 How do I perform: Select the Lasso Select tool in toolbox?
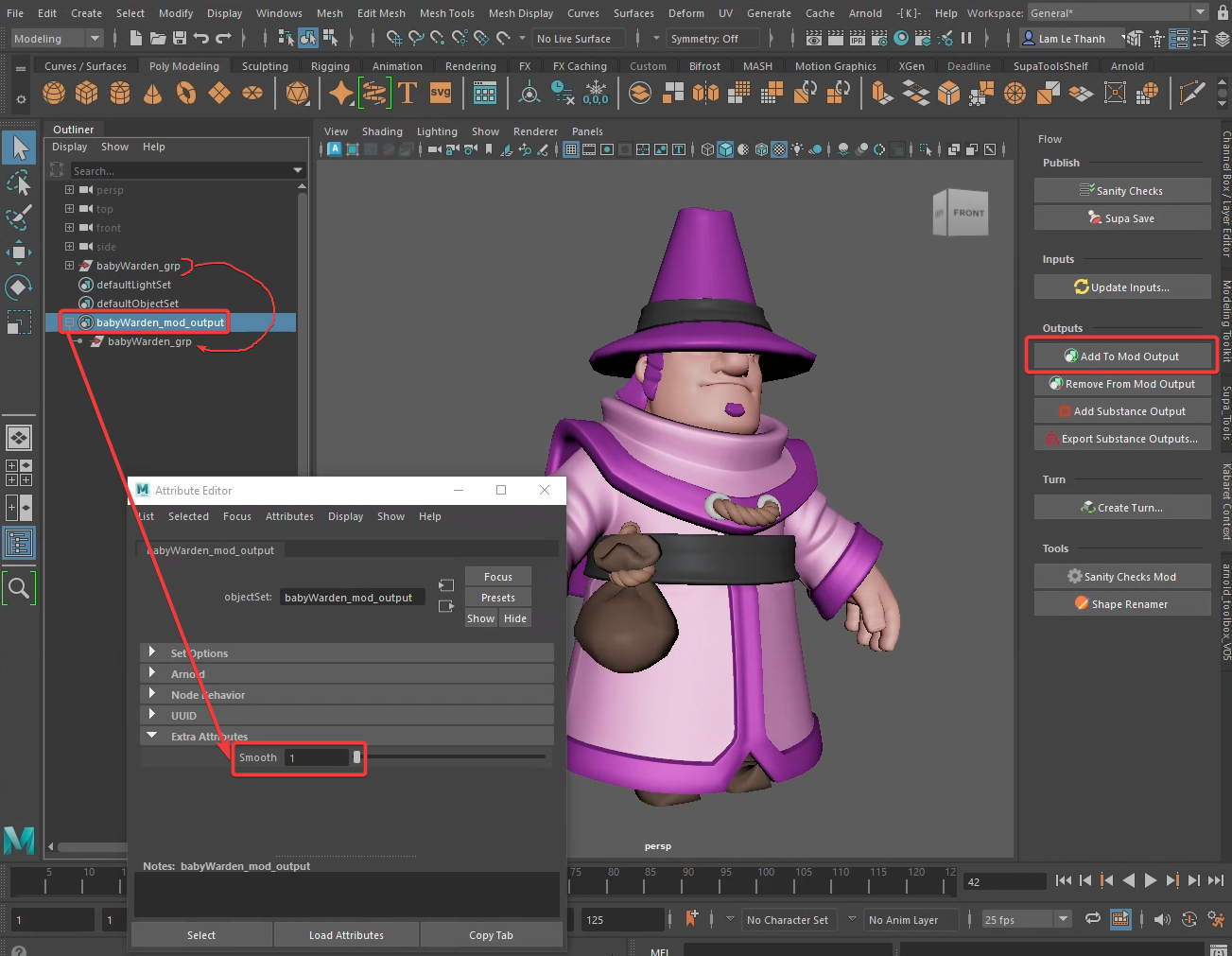click(x=19, y=183)
